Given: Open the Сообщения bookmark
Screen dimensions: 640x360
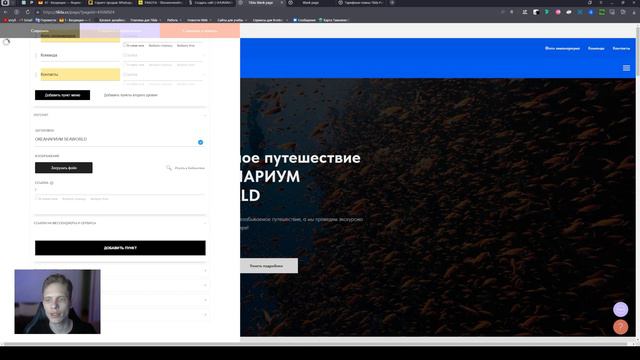Looking at the screenshot, I should 304,20.
